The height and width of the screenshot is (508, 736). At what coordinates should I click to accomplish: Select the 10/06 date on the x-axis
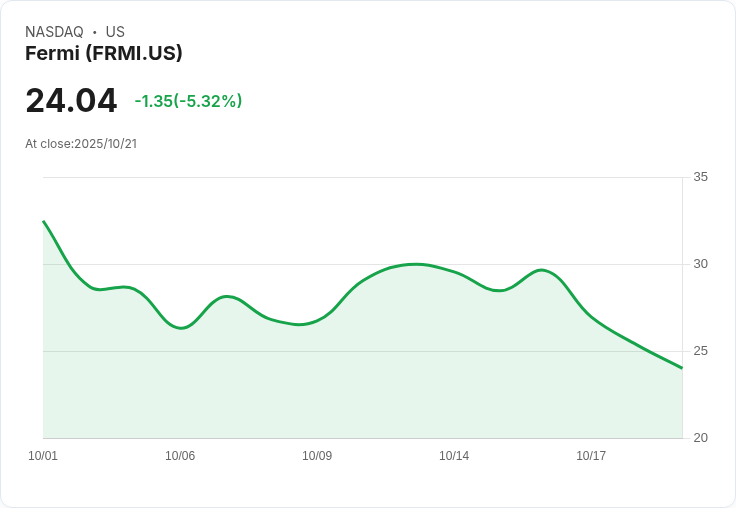click(180, 456)
